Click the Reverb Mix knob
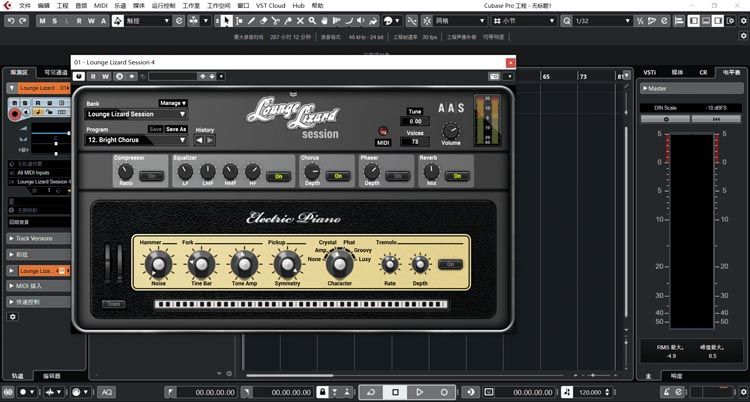 431,171
